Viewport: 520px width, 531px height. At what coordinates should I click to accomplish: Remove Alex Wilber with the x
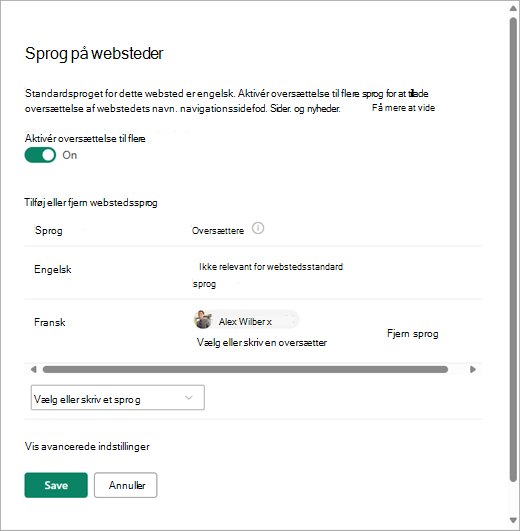tap(269, 322)
